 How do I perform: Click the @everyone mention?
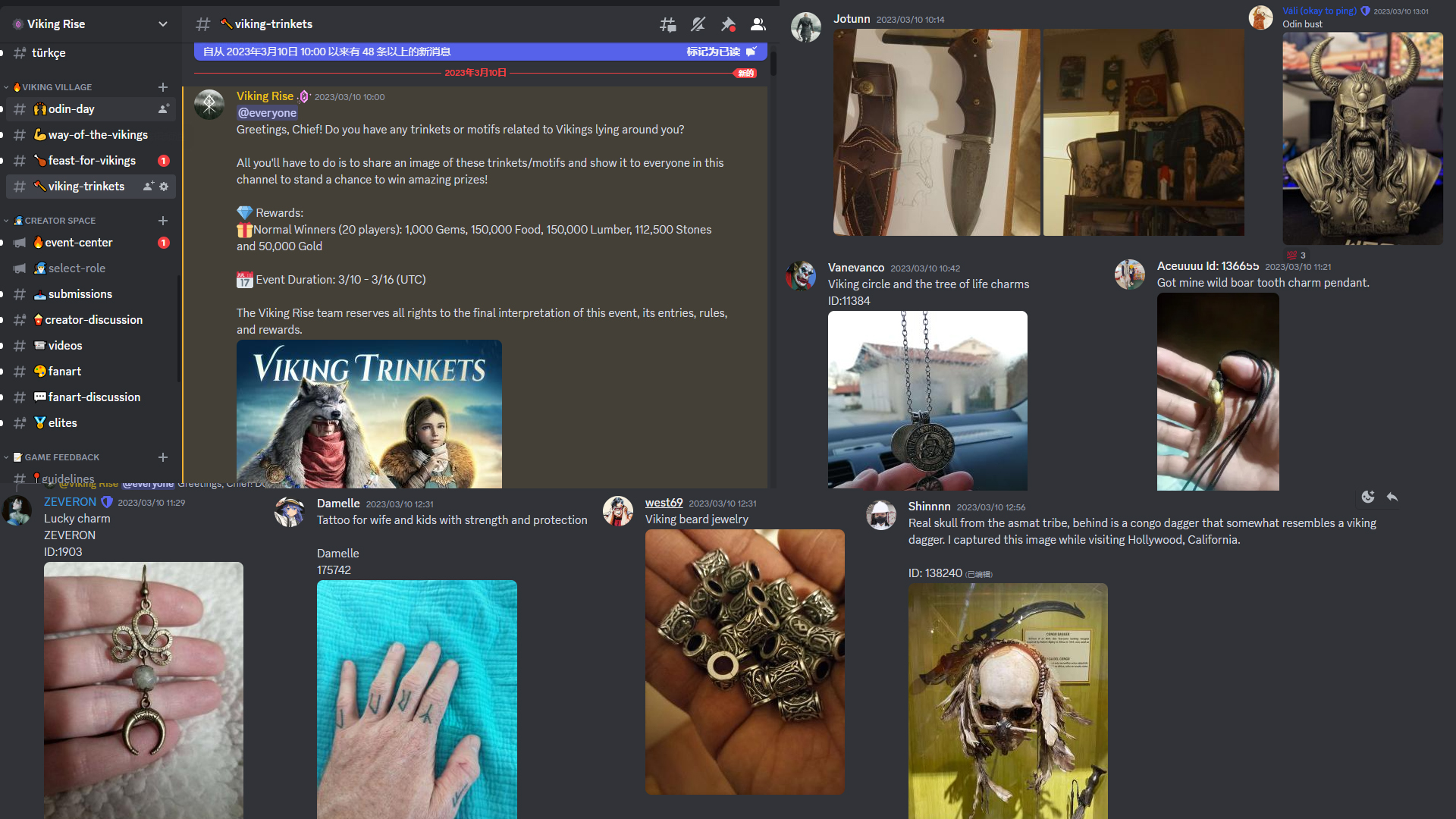tap(267, 113)
